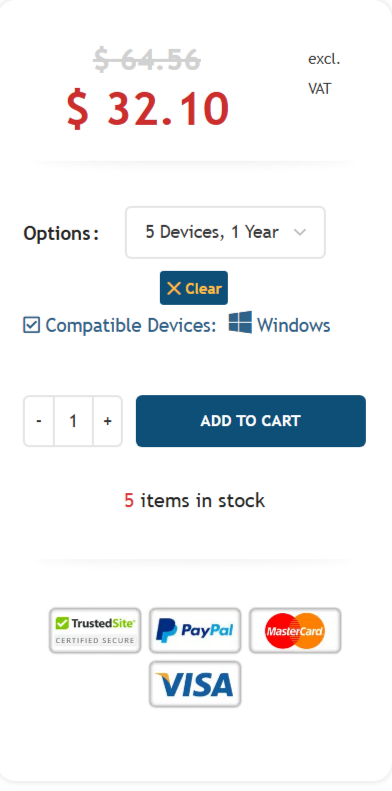Open the 5 Devices, 1 Year dropdown
392x791 pixels.
pyautogui.click(x=225, y=233)
